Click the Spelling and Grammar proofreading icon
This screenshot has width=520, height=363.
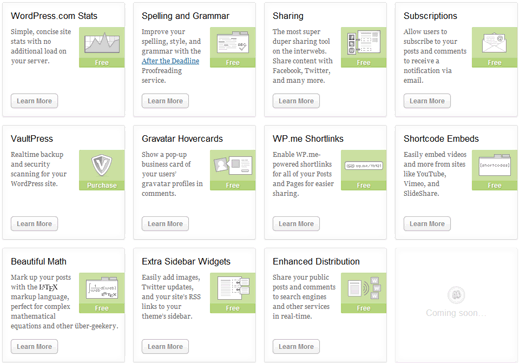click(x=233, y=43)
